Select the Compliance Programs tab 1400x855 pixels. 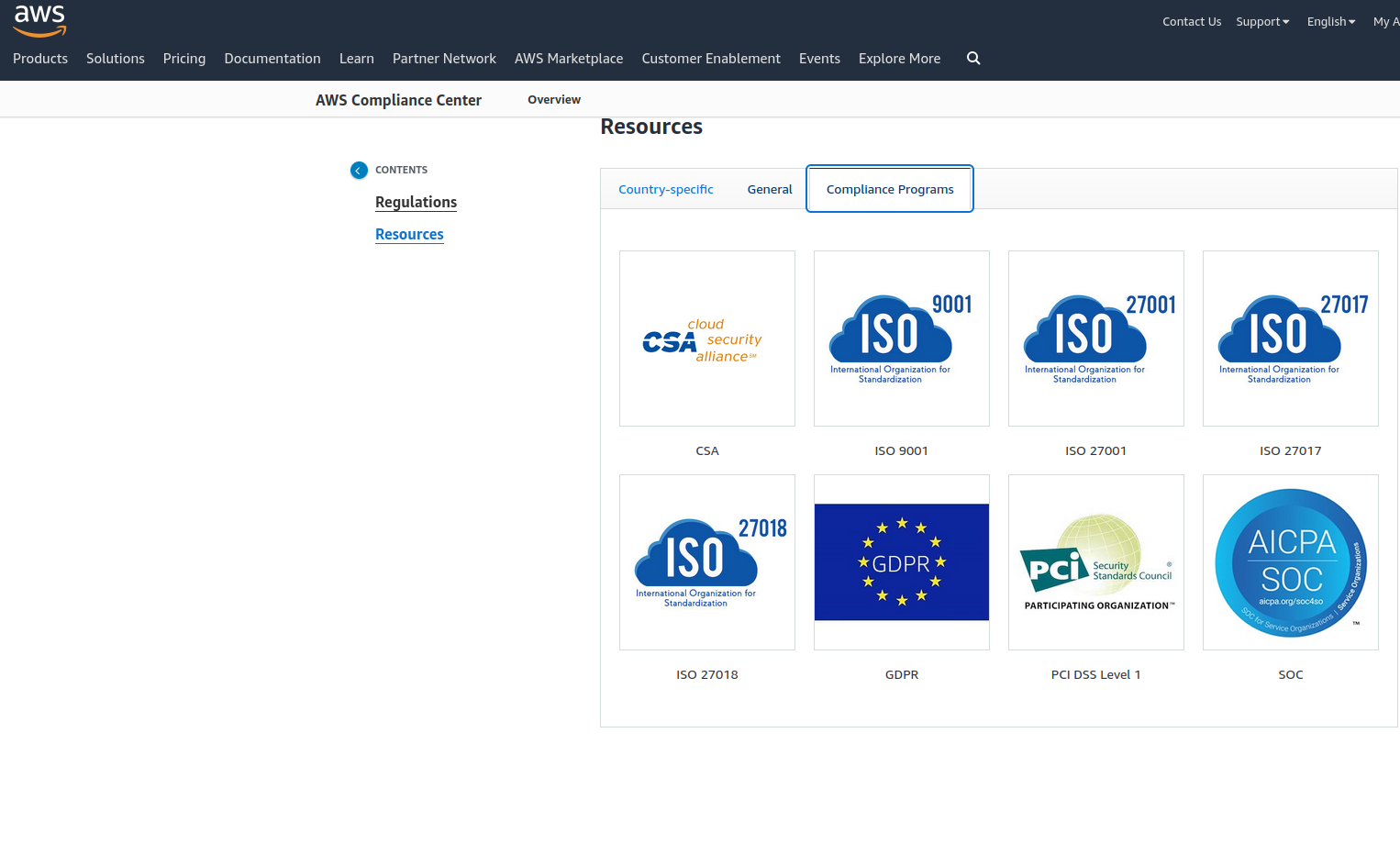click(890, 189)
